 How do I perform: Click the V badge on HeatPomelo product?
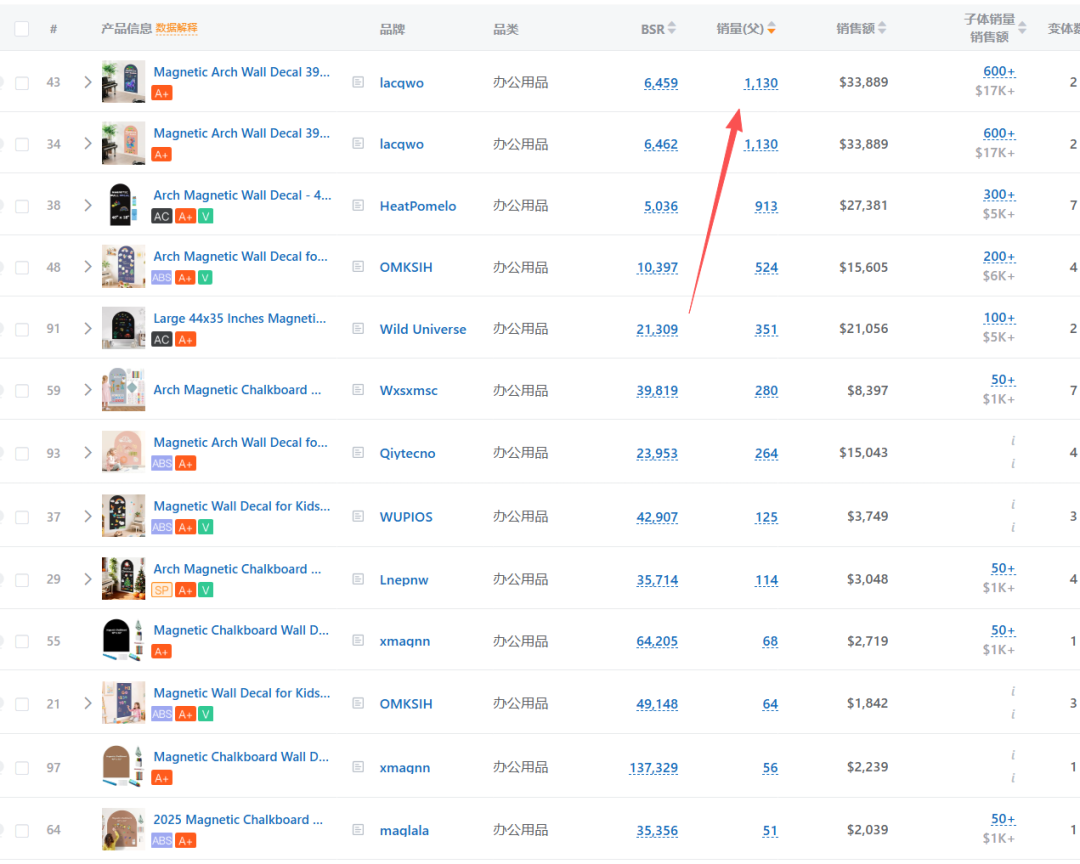(205, 216)
